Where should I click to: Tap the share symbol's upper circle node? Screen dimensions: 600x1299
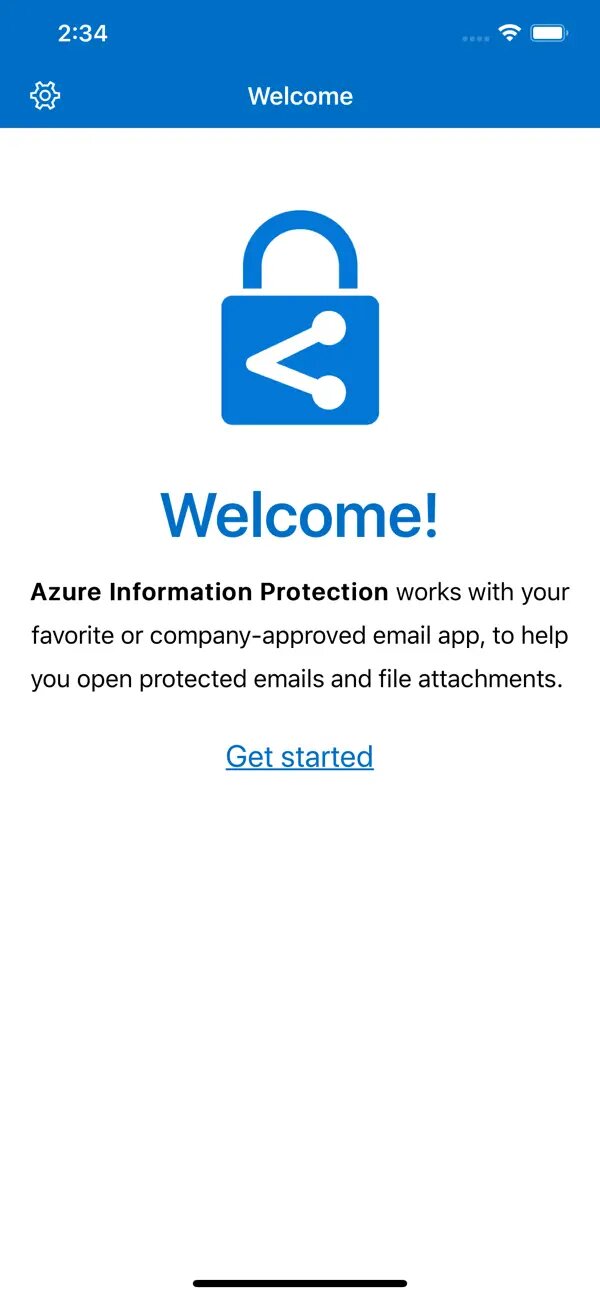pyautogui.click(x=329, y=328)
